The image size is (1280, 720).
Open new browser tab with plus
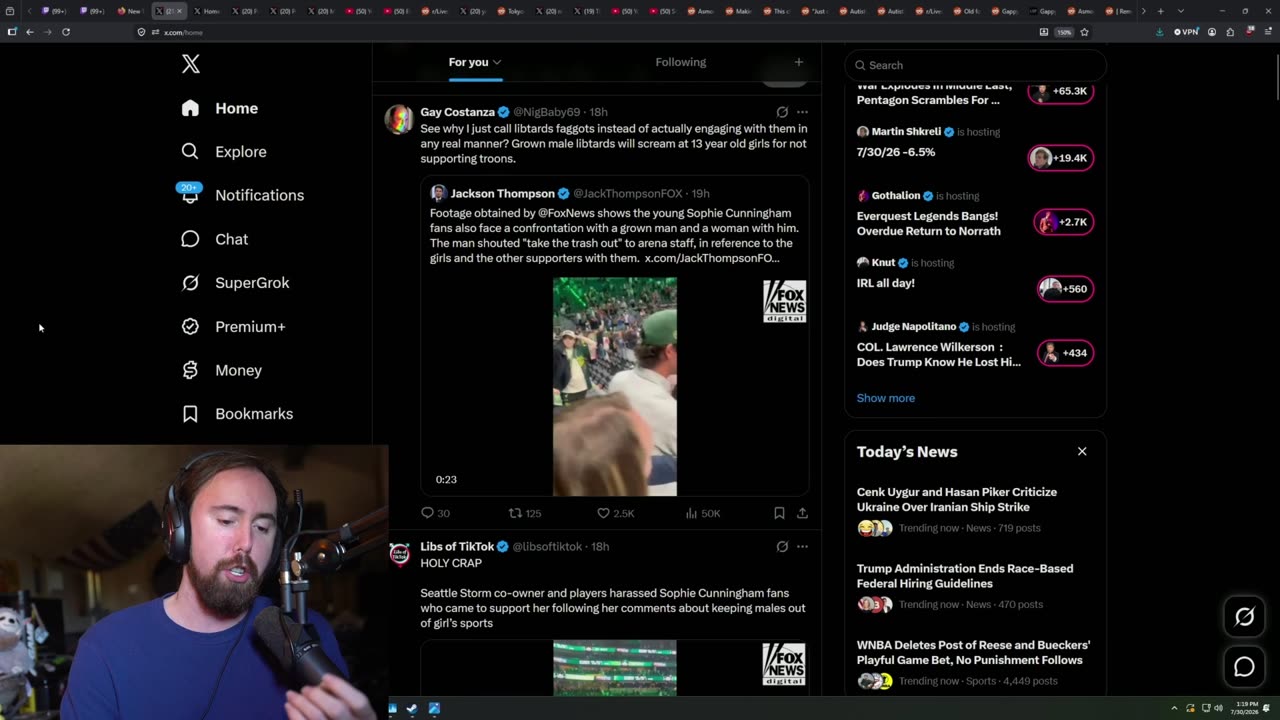1160,11
